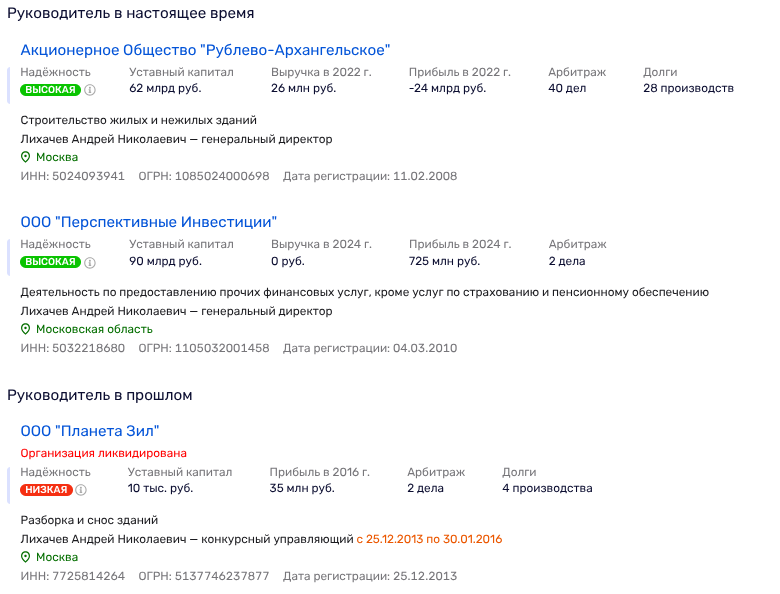Click the Московская область region text
Screen dimensions: 780x594
point(94,329)
